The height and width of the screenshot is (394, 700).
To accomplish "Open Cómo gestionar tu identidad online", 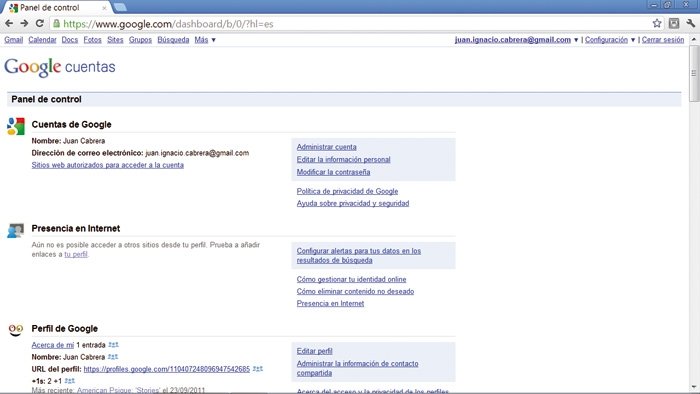I will coord(351,279).
